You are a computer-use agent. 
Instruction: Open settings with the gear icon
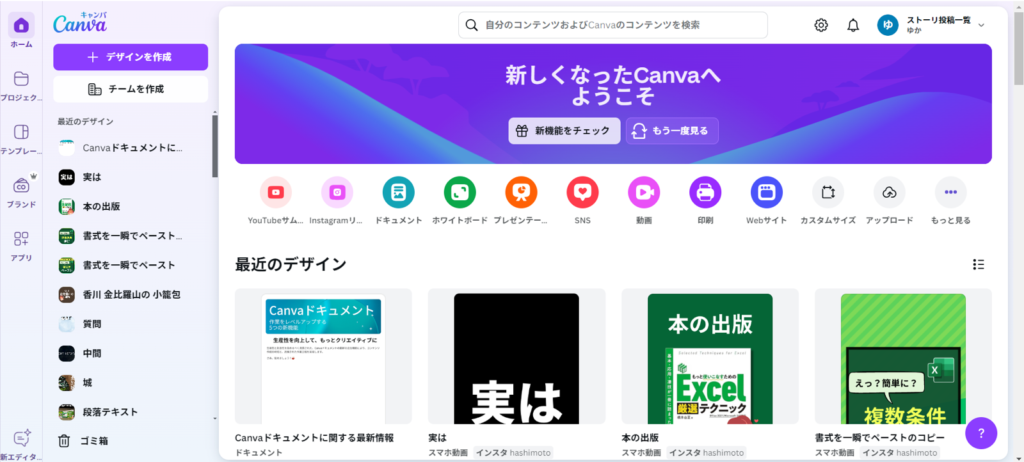[x=821, y=25]
